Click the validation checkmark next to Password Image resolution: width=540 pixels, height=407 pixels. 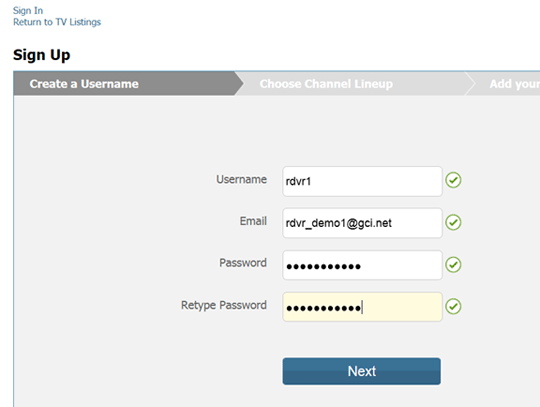coord(453,265)
